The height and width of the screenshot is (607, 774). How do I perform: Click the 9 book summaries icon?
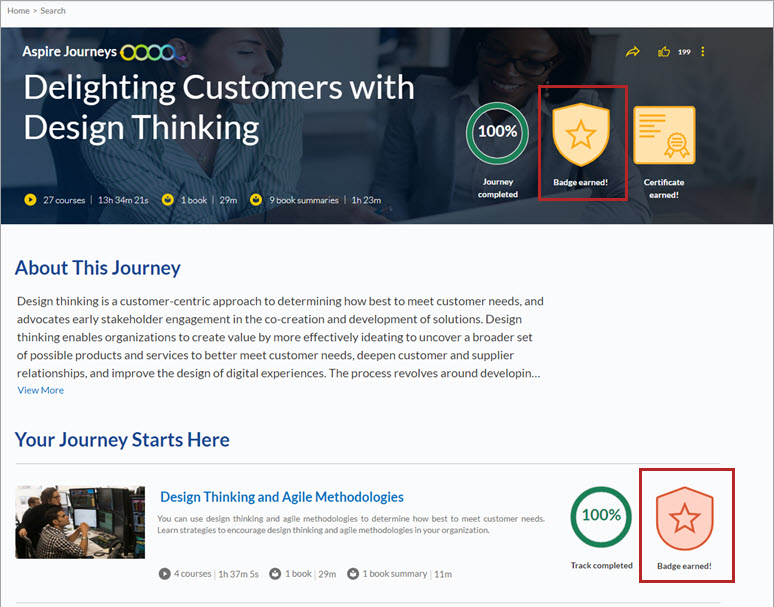tap(256, 200)
